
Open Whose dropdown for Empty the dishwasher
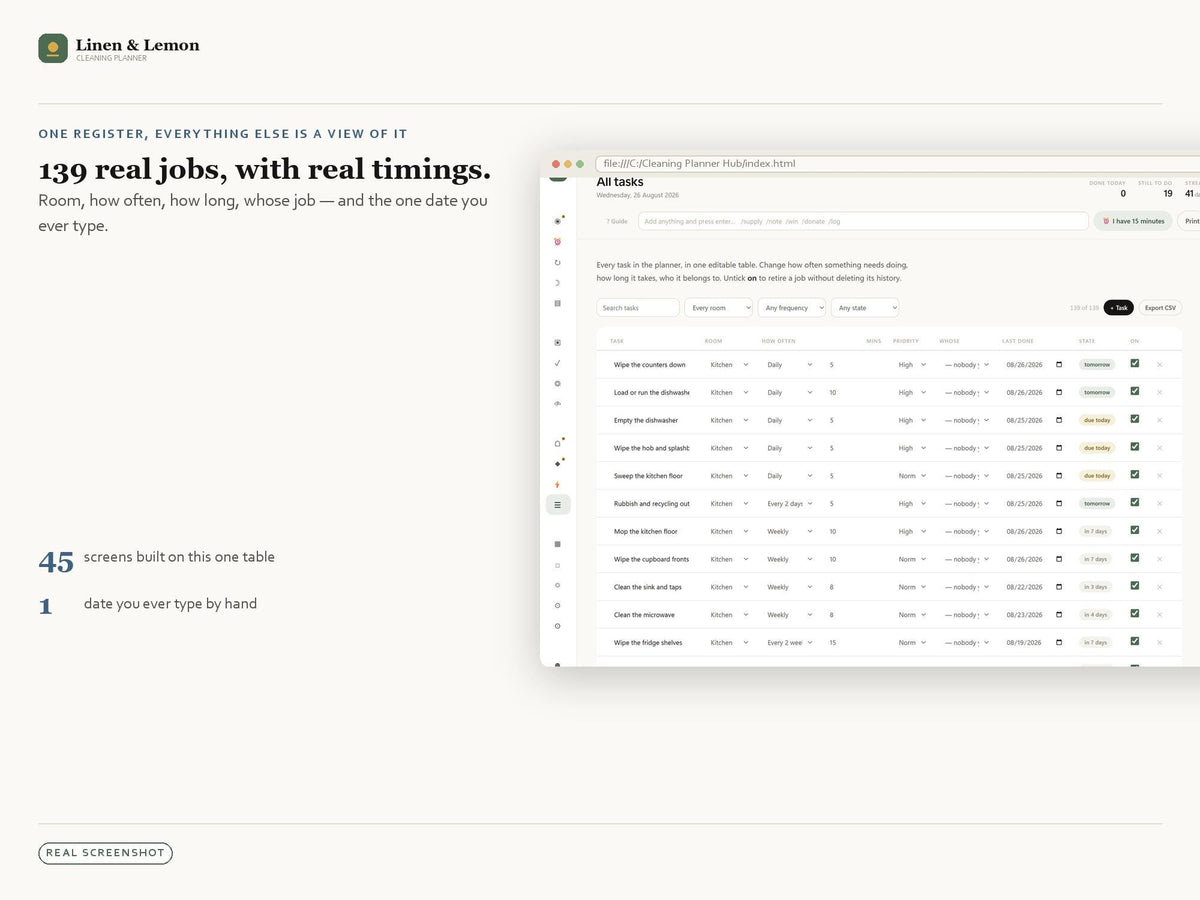coord(967,420)
